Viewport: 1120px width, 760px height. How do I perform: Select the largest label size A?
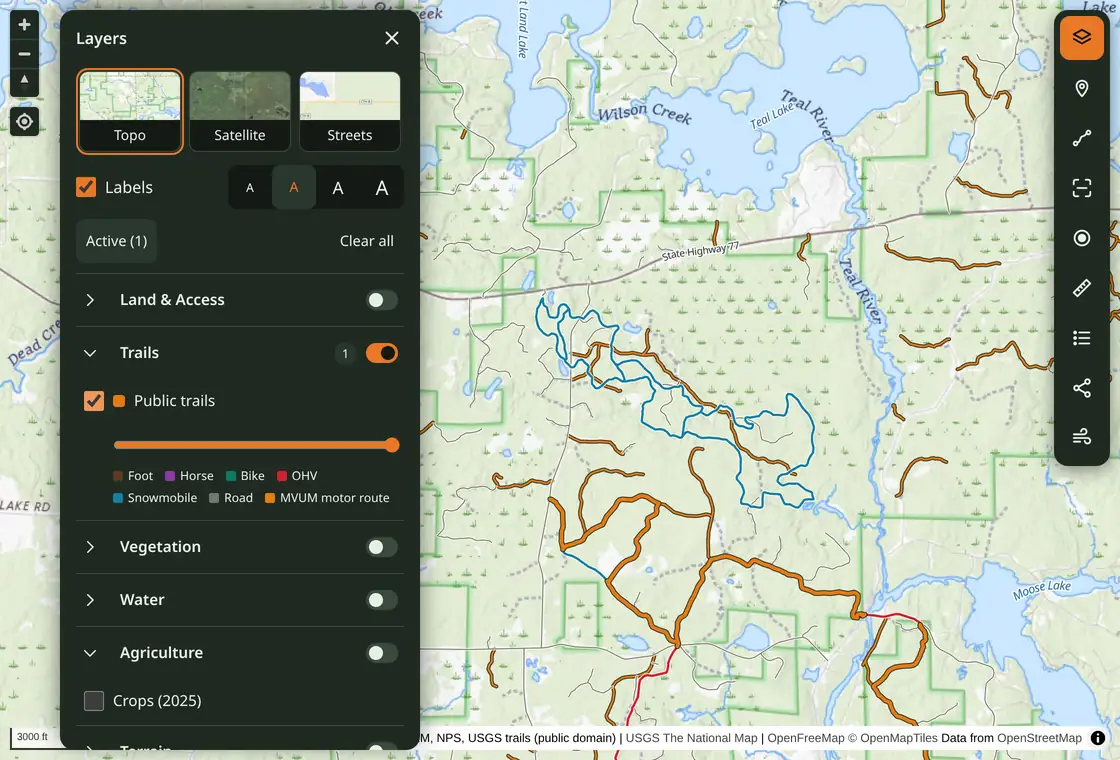point(382,188)
